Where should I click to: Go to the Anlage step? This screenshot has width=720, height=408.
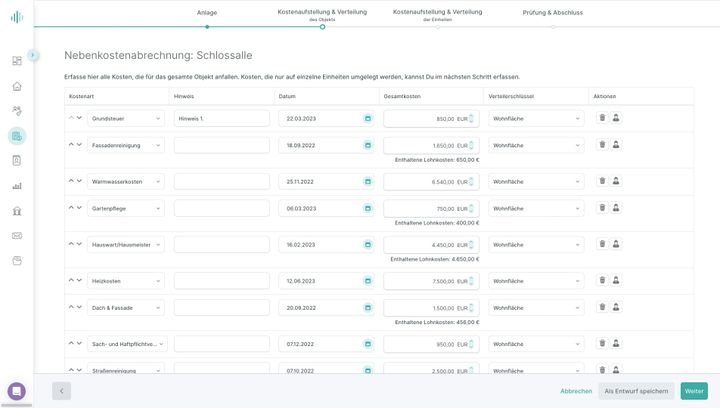coord(207,13)
